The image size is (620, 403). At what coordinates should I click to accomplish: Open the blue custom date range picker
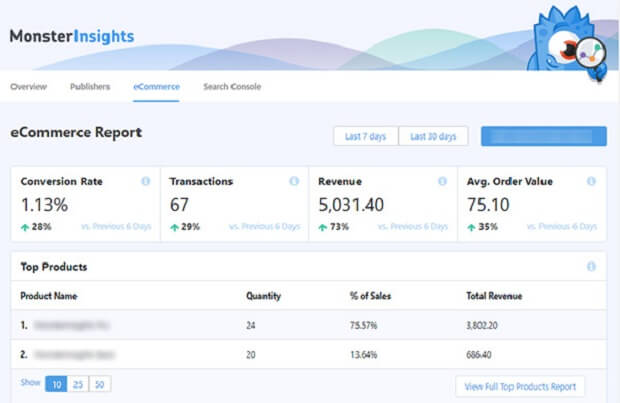tap(544, 136)
